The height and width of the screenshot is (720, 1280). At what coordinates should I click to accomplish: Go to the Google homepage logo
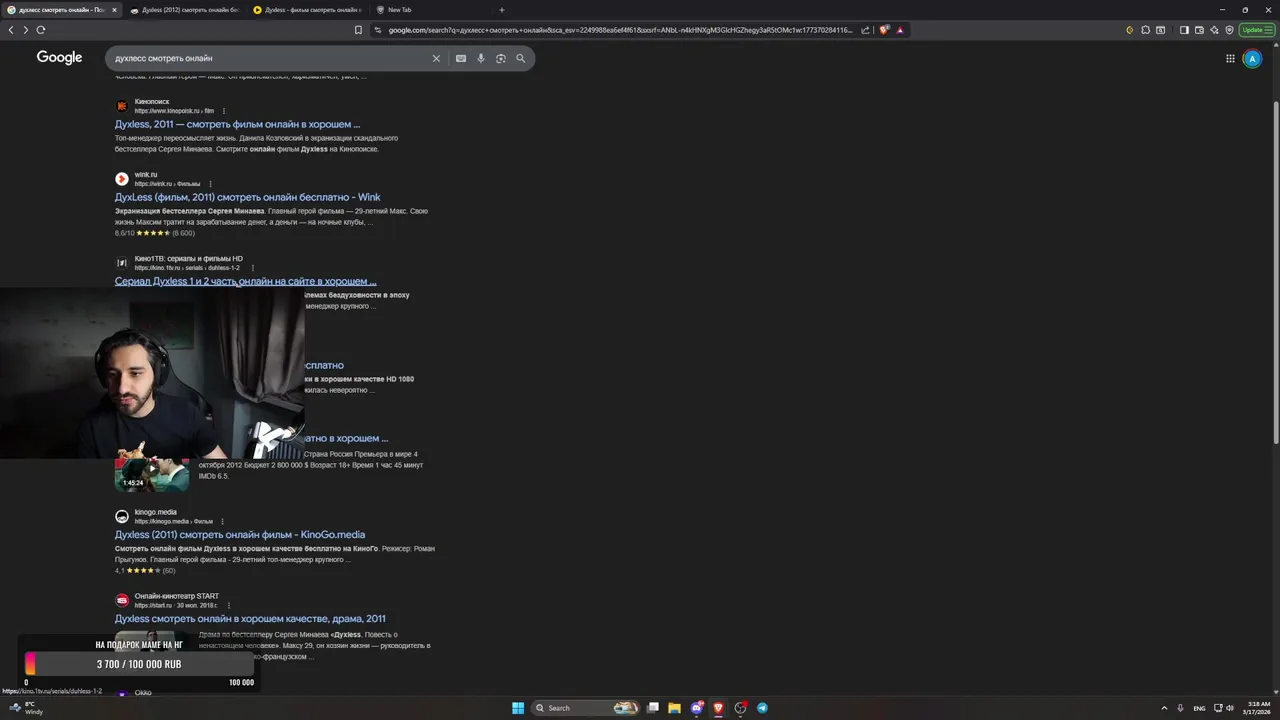60,57
